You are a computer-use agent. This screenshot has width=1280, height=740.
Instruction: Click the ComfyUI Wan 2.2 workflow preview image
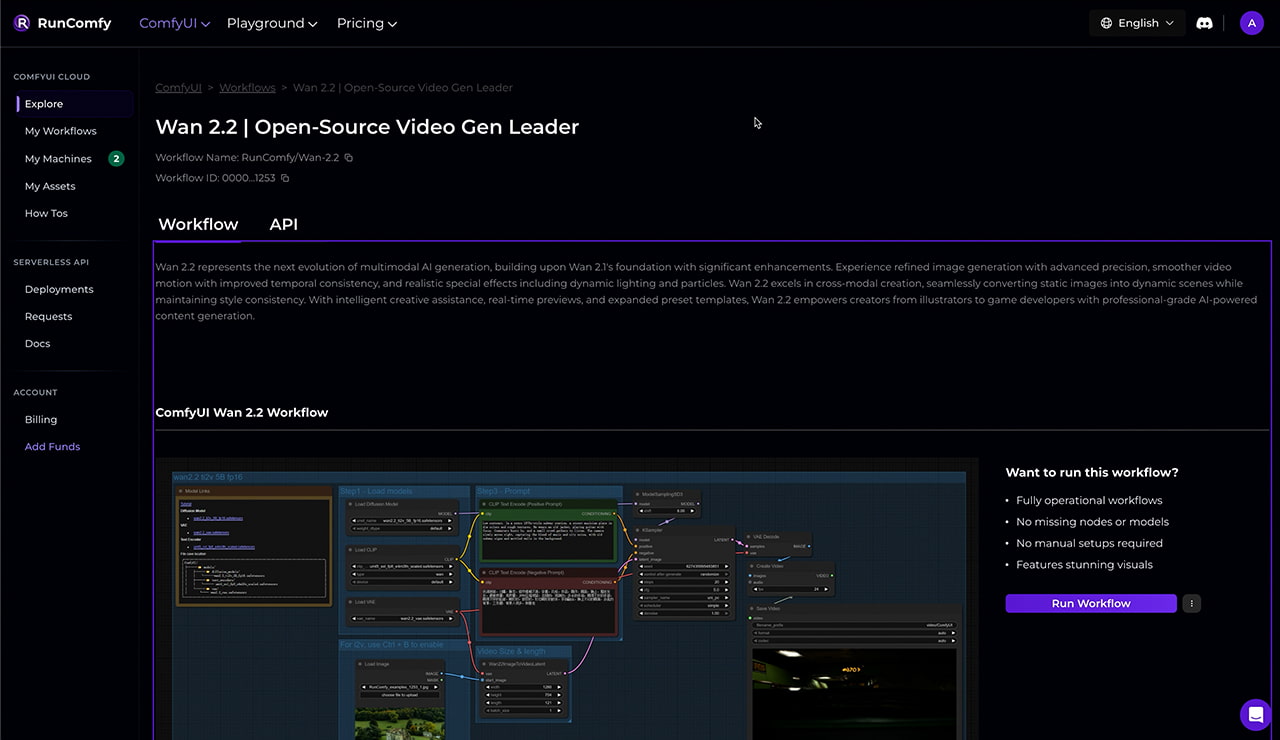(567, 598)
